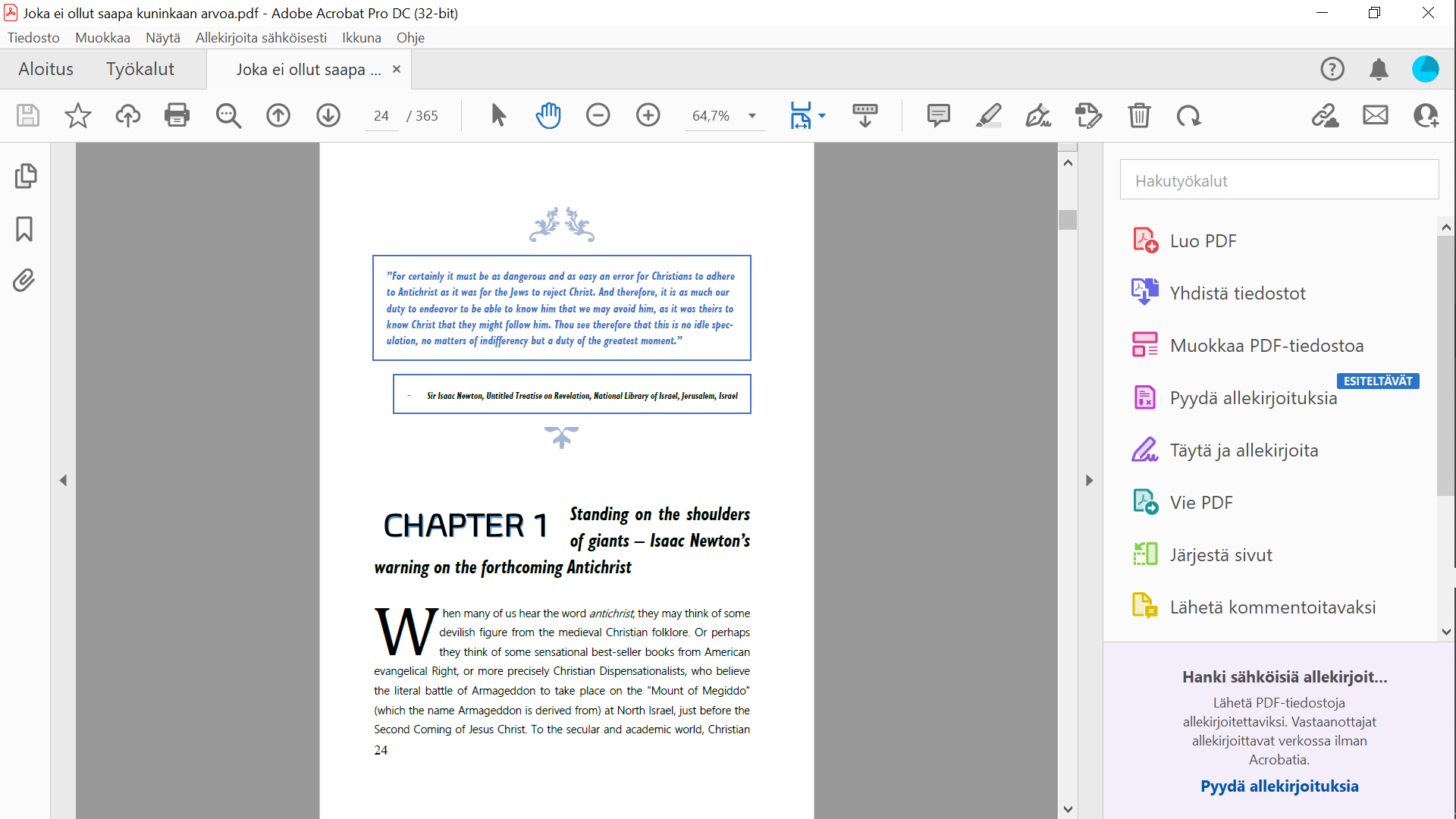Open the fit page options dropdown
The height and width of the screenshot is (819, 1456).
[x=822, y=116]
